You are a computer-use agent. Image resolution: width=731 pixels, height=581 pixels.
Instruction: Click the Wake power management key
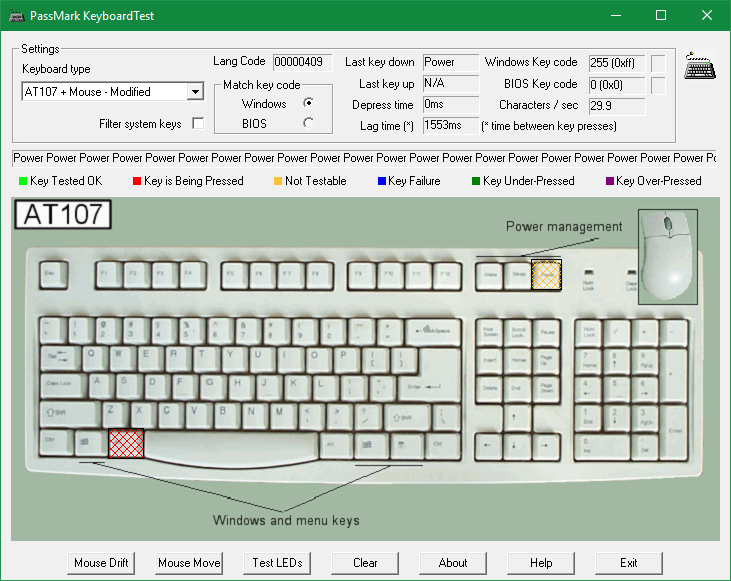pos(490,275)
